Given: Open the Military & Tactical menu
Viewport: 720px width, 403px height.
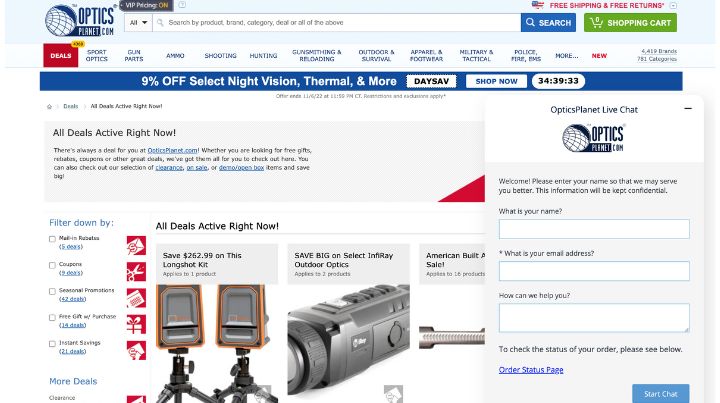Looking at the screenshot, I should point(476,56).
